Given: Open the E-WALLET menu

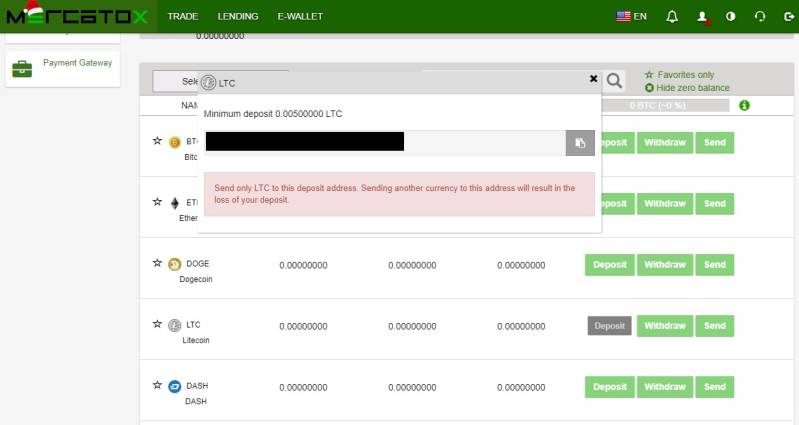Looking at the screenshot, I should coord(300,16).
